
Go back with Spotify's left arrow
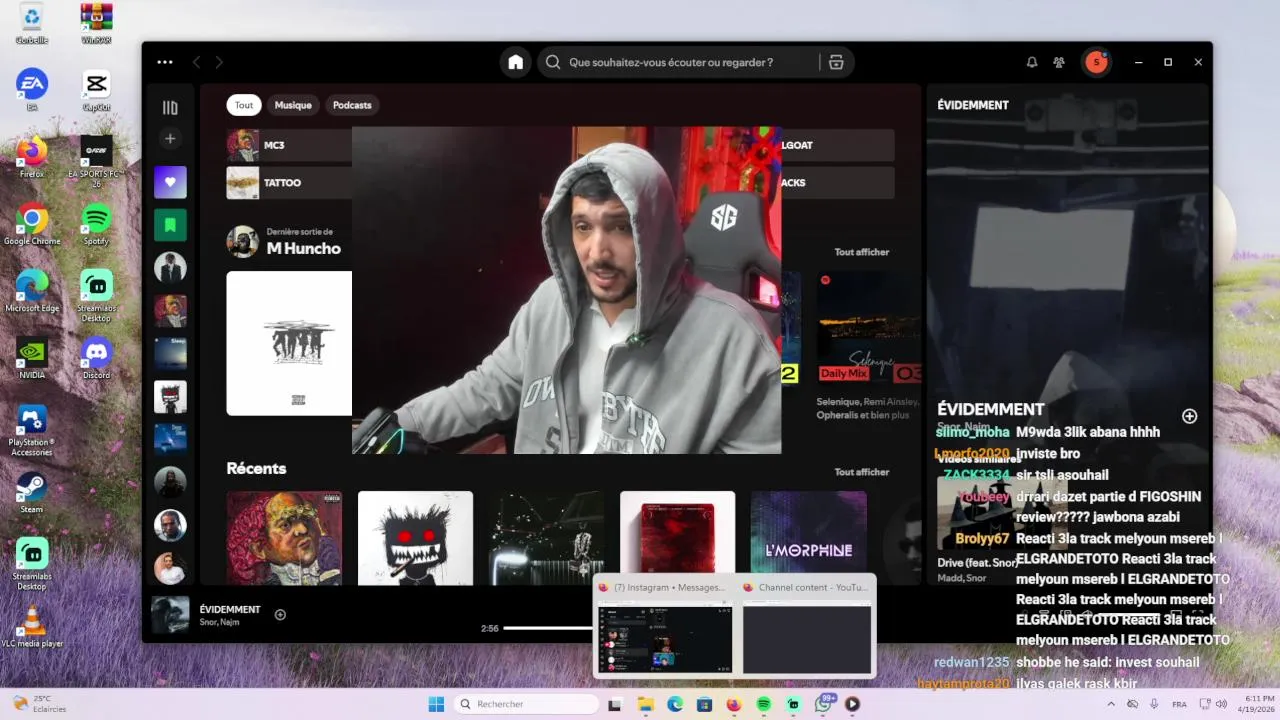(196, 62)
